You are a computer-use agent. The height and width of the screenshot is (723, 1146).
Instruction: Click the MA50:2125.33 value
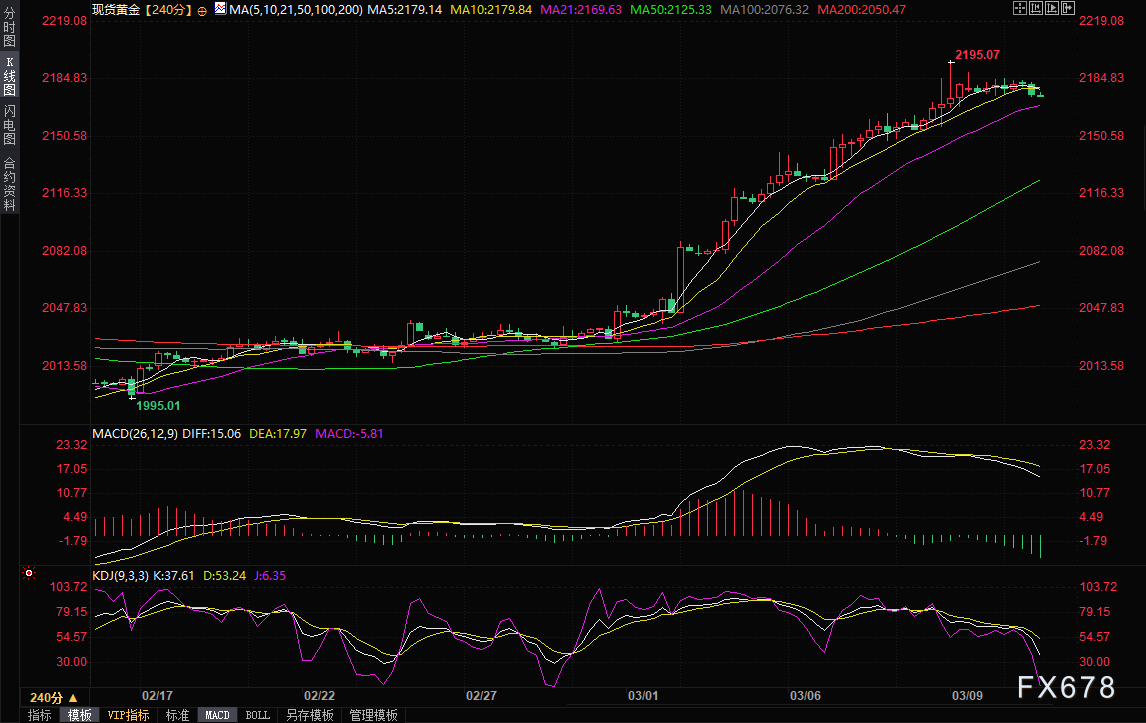click(x=671, y=10)
